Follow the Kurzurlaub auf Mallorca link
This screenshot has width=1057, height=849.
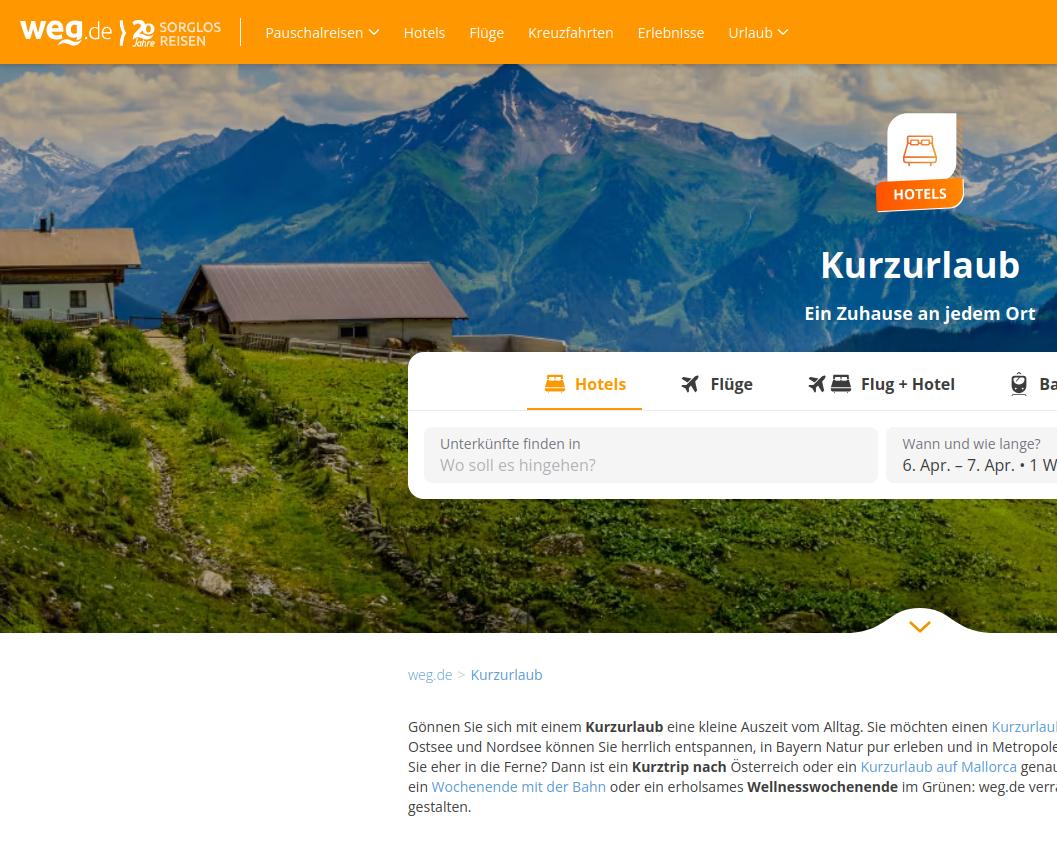click(x=938, y=767)
